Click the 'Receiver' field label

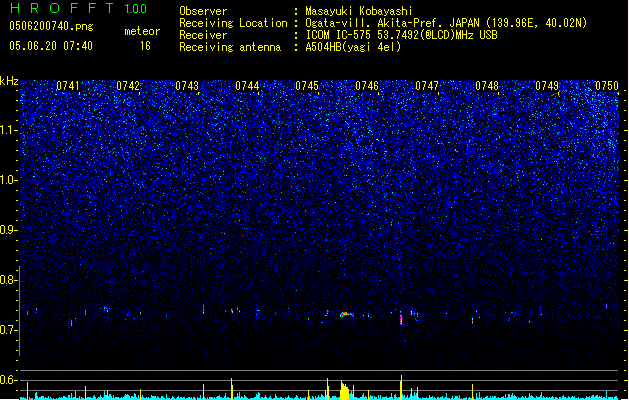tap(203, 35)
